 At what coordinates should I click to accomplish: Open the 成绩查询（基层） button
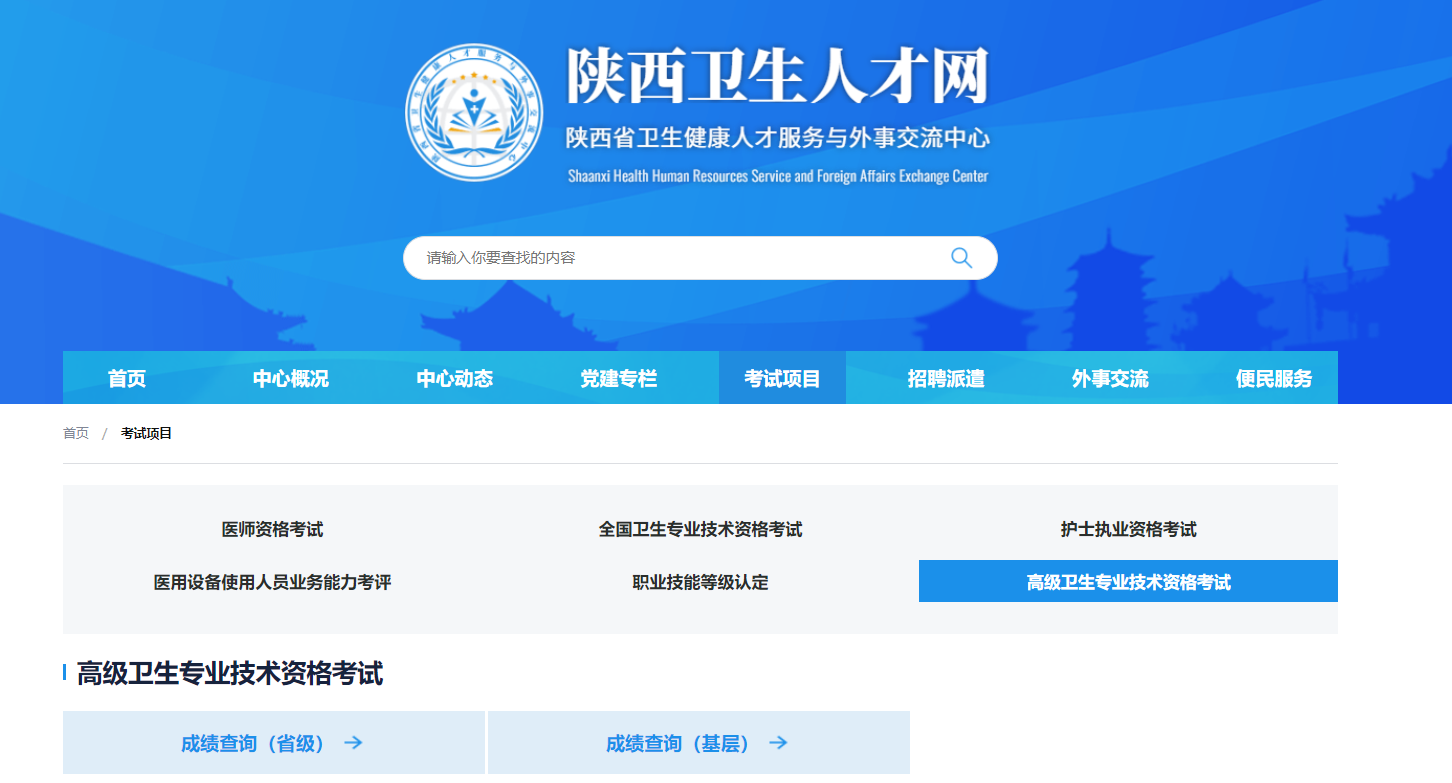point(699,743)
